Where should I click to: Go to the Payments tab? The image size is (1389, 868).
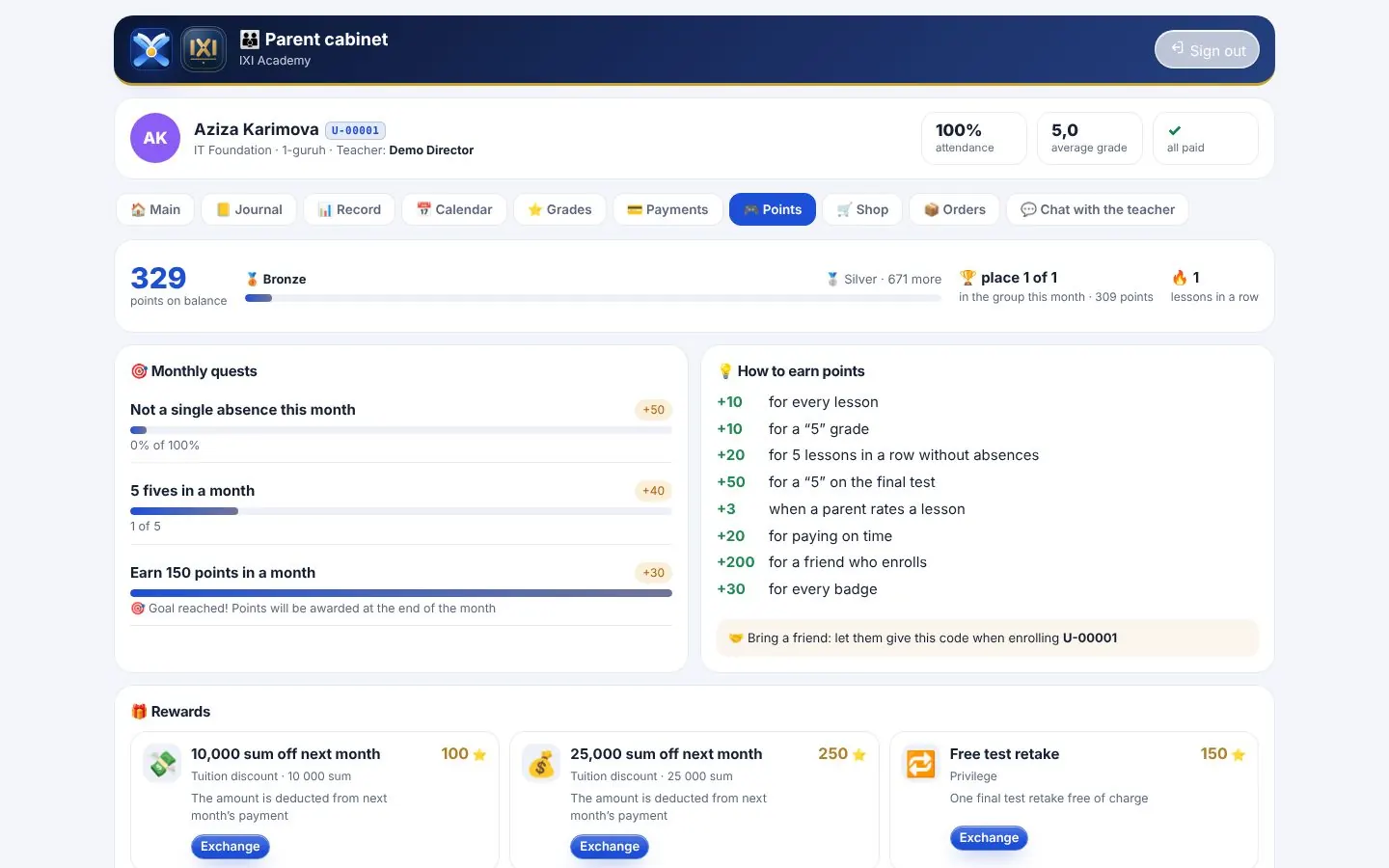(x=667, y=209)
